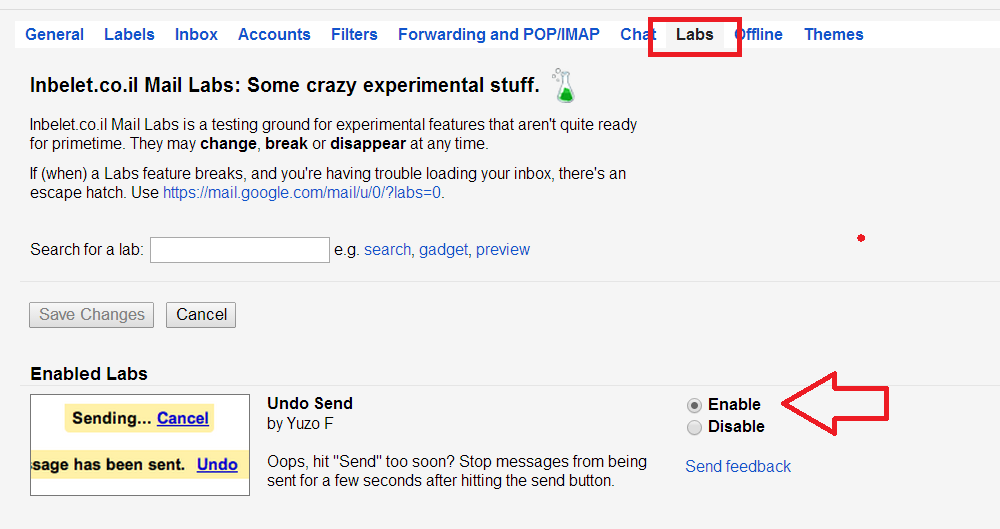Screen dimensions: 1000x529
Task: Open the labs=0 escape hatch link
Action: (x=302, y=192)
